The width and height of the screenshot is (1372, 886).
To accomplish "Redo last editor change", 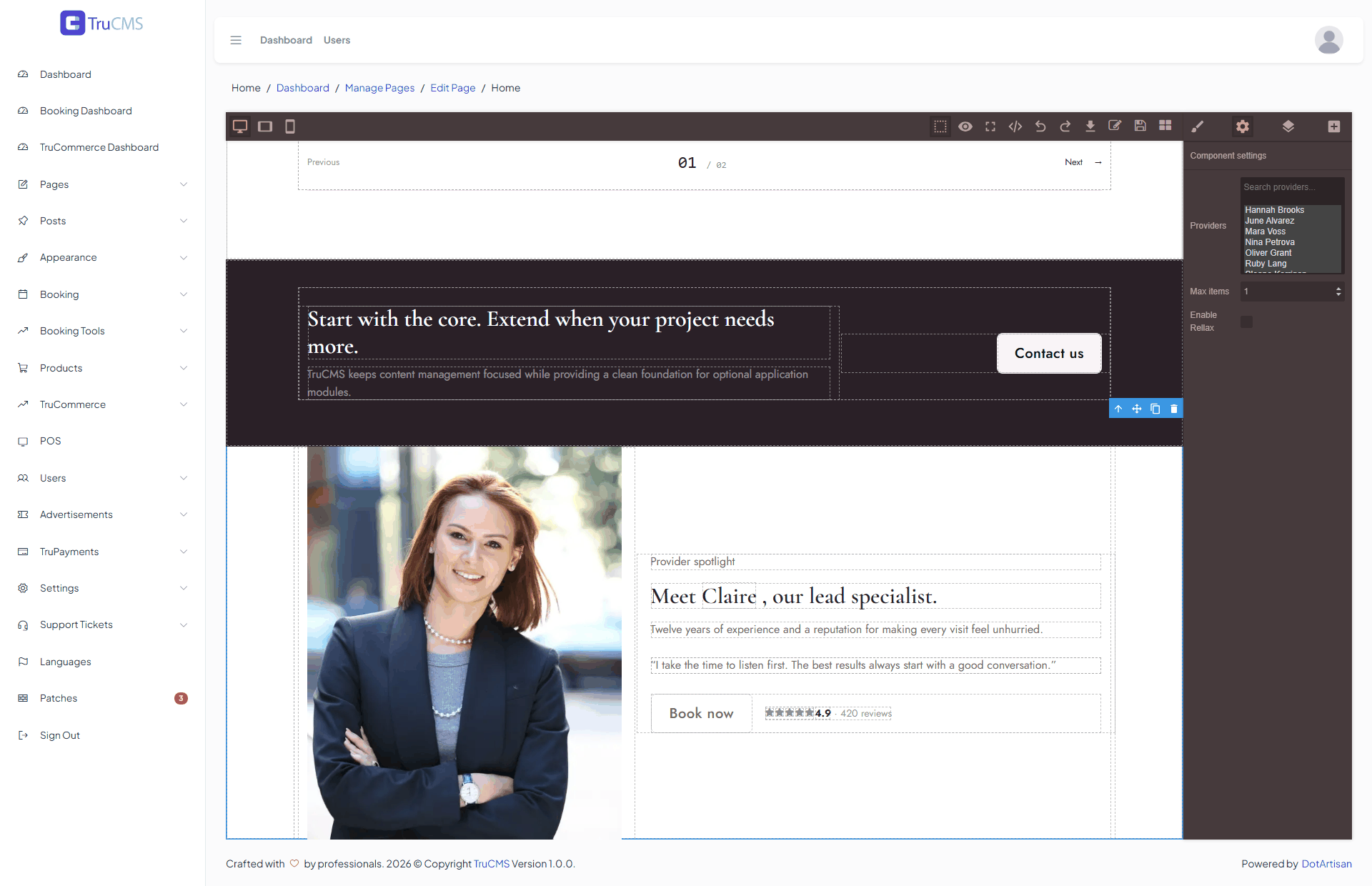I will tap(1065, 126).
